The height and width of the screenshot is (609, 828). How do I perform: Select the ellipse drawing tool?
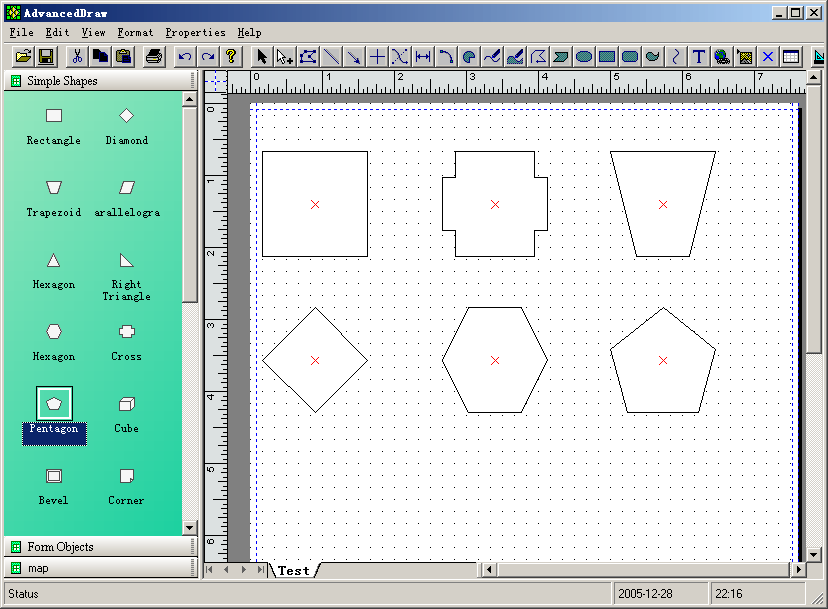click(x=584, y=57)
